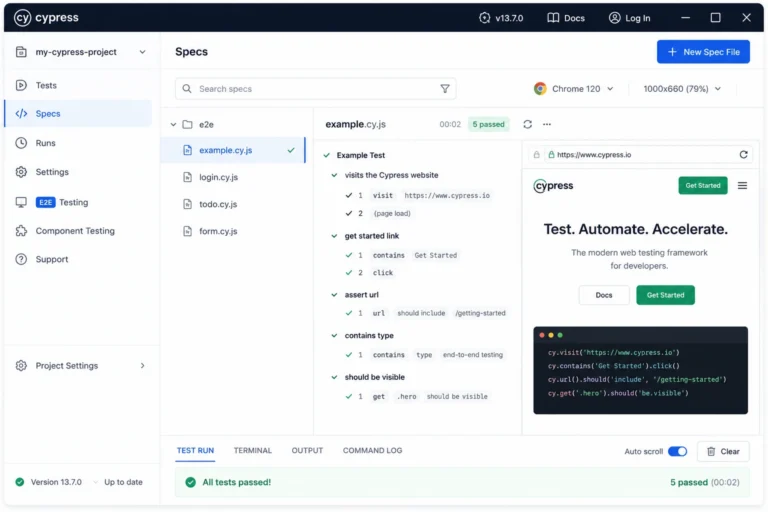Switch to the COMMAND LOG tab
Screen dimensions: 768x512
[x=372, y=451]
